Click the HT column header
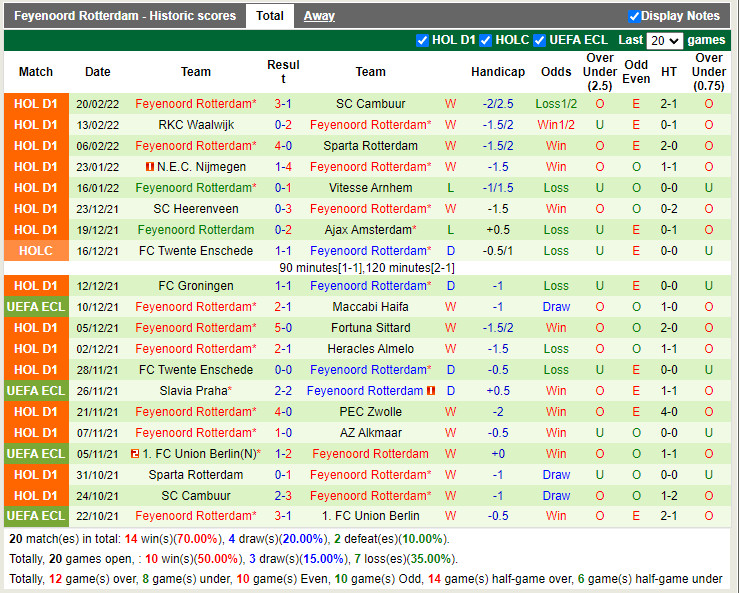This screenshot has width=739, height=593. [669, 72]
